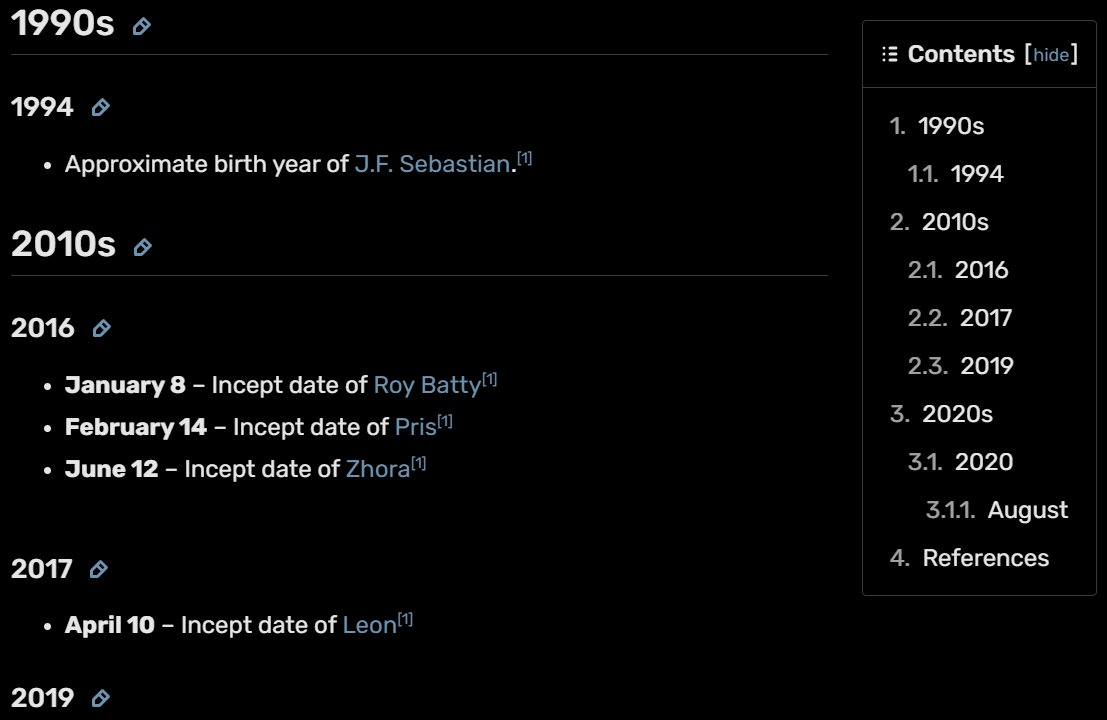The height and width of the screenshot is (720, 1107).
Task: Go to References in Contents
Action: 985,558
